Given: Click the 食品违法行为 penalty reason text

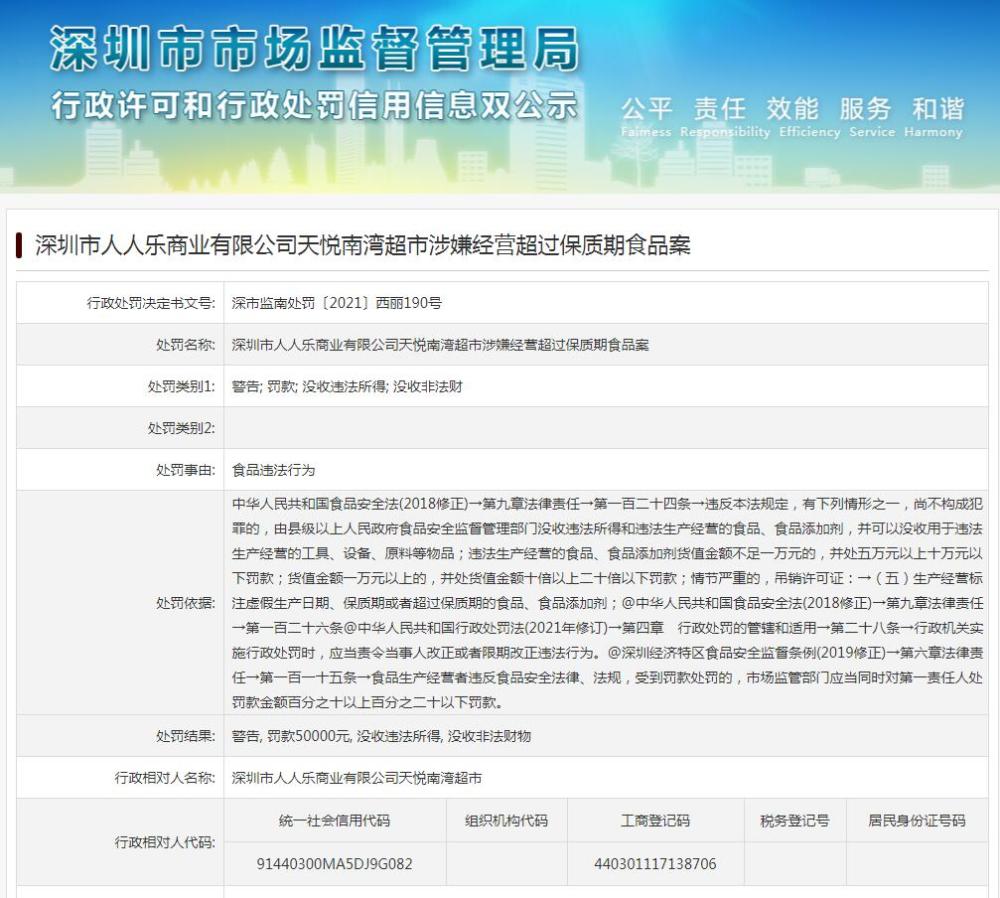Looking at the screenshot, I should pyautogui.click(x=273, y=469).
